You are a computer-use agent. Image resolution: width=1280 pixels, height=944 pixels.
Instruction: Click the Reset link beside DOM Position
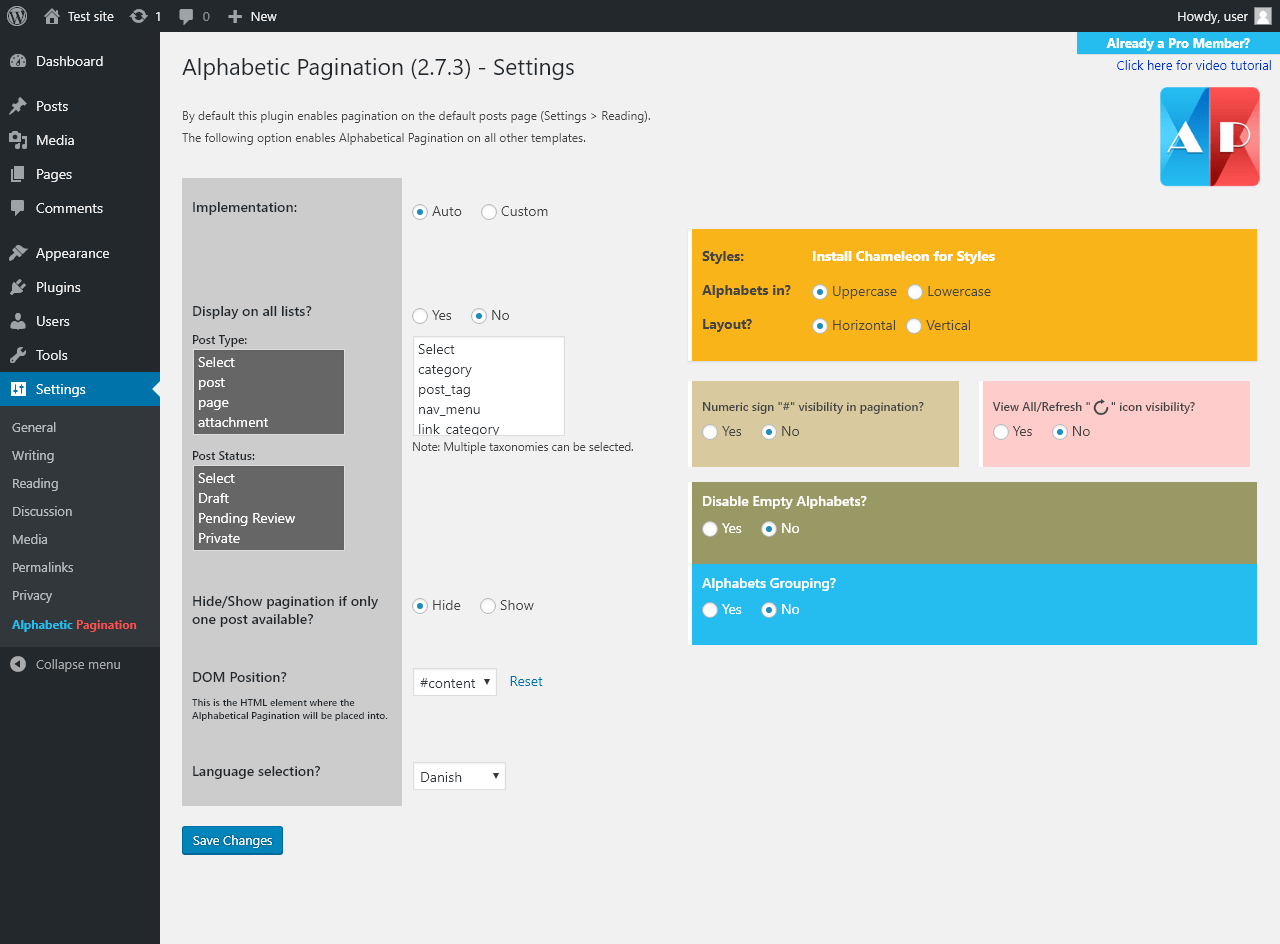[x=526, y=681]
